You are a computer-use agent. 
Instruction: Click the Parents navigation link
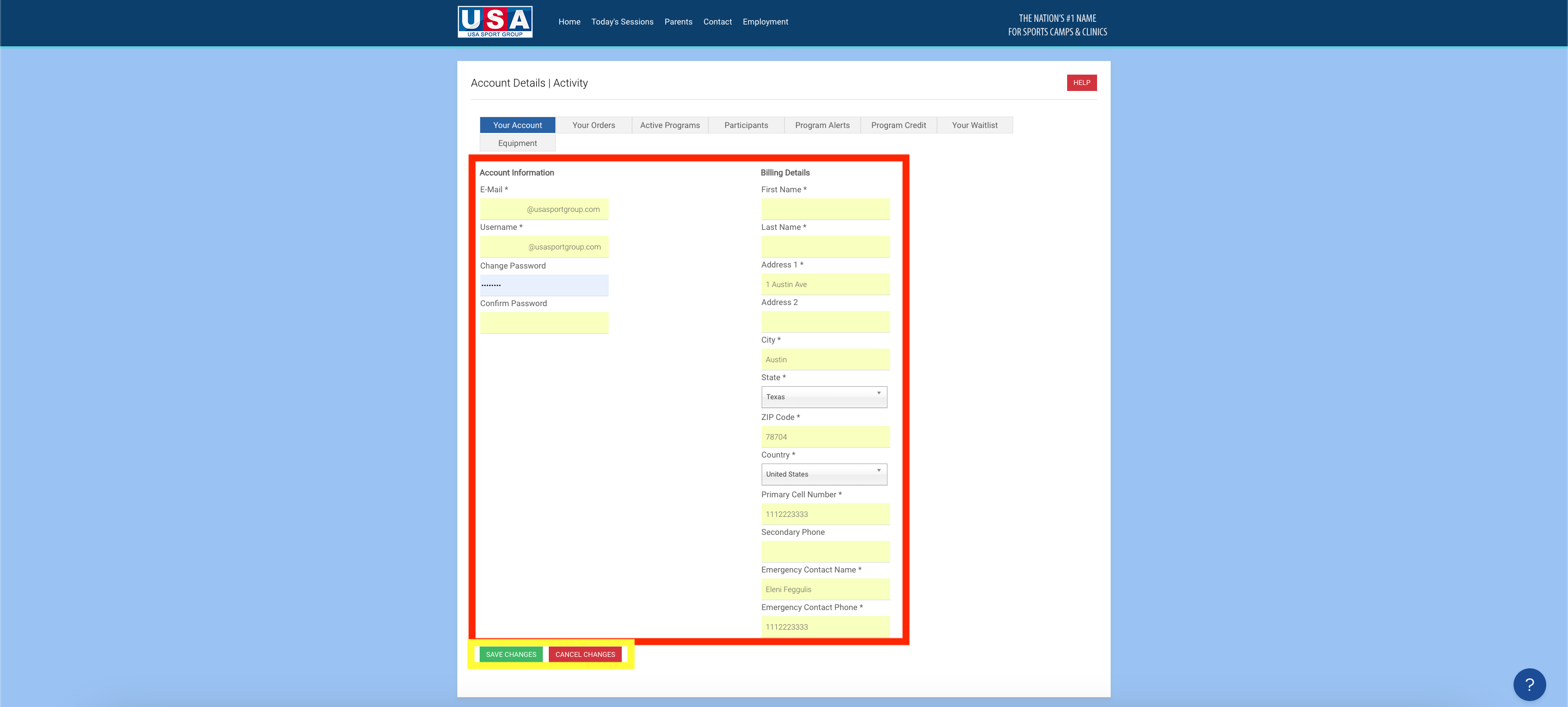pos(678,22)
